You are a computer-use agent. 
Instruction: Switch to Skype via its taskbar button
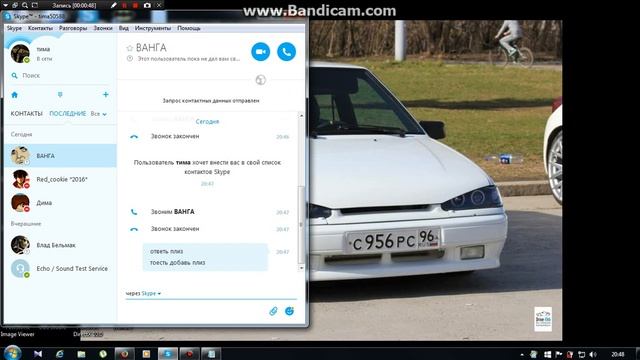click(168, 354)
